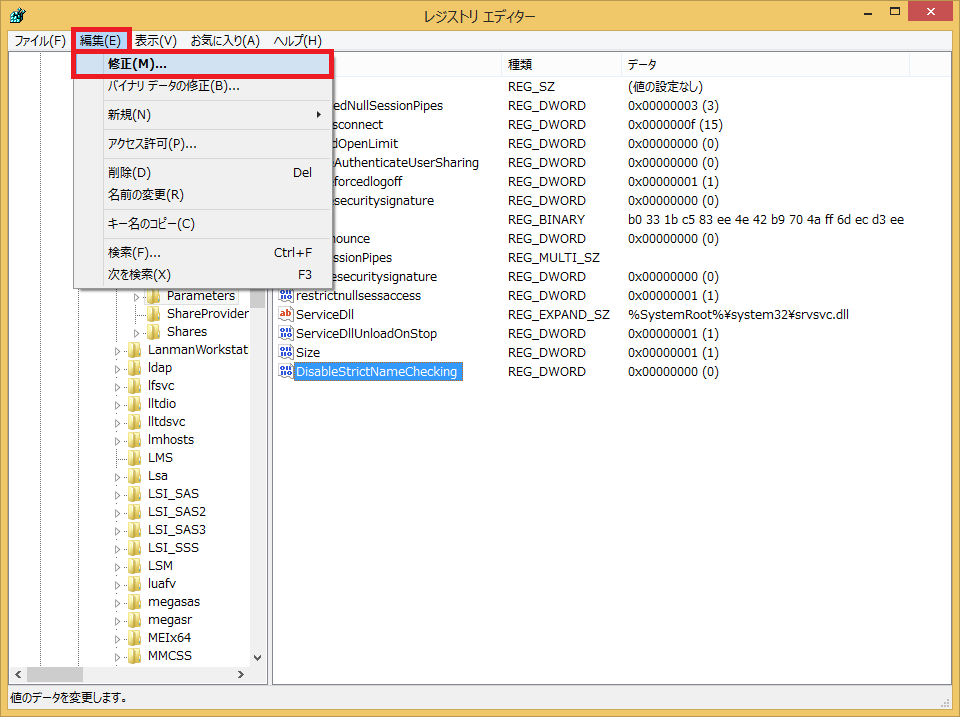Choose 修正(M)... from the Edit menu
The width and height of the screenshot is (960, 717).
[x=202, y=64]
